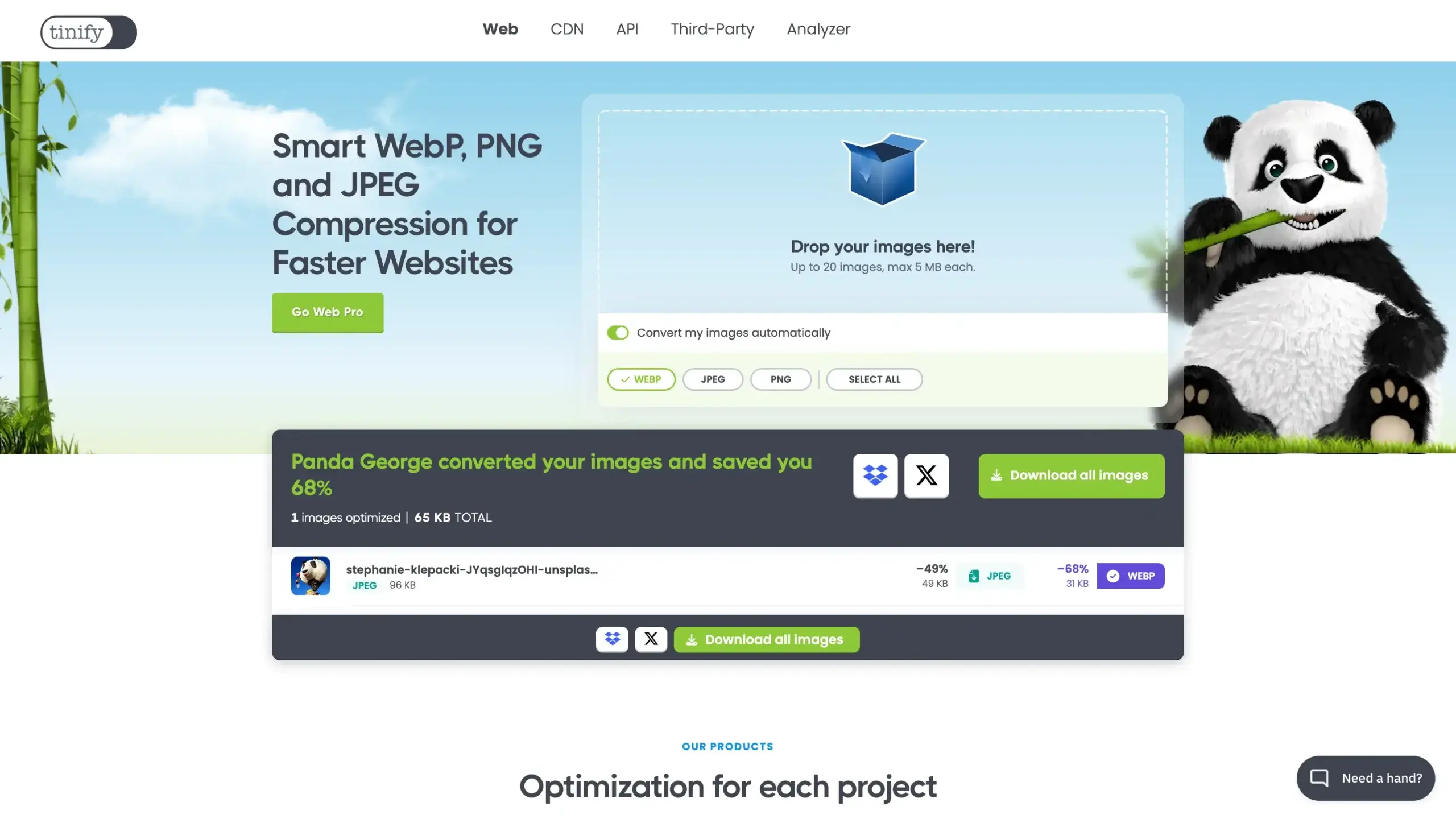Select WEBP compressed file download
1456x823 pixels.
pos(1130,575)
